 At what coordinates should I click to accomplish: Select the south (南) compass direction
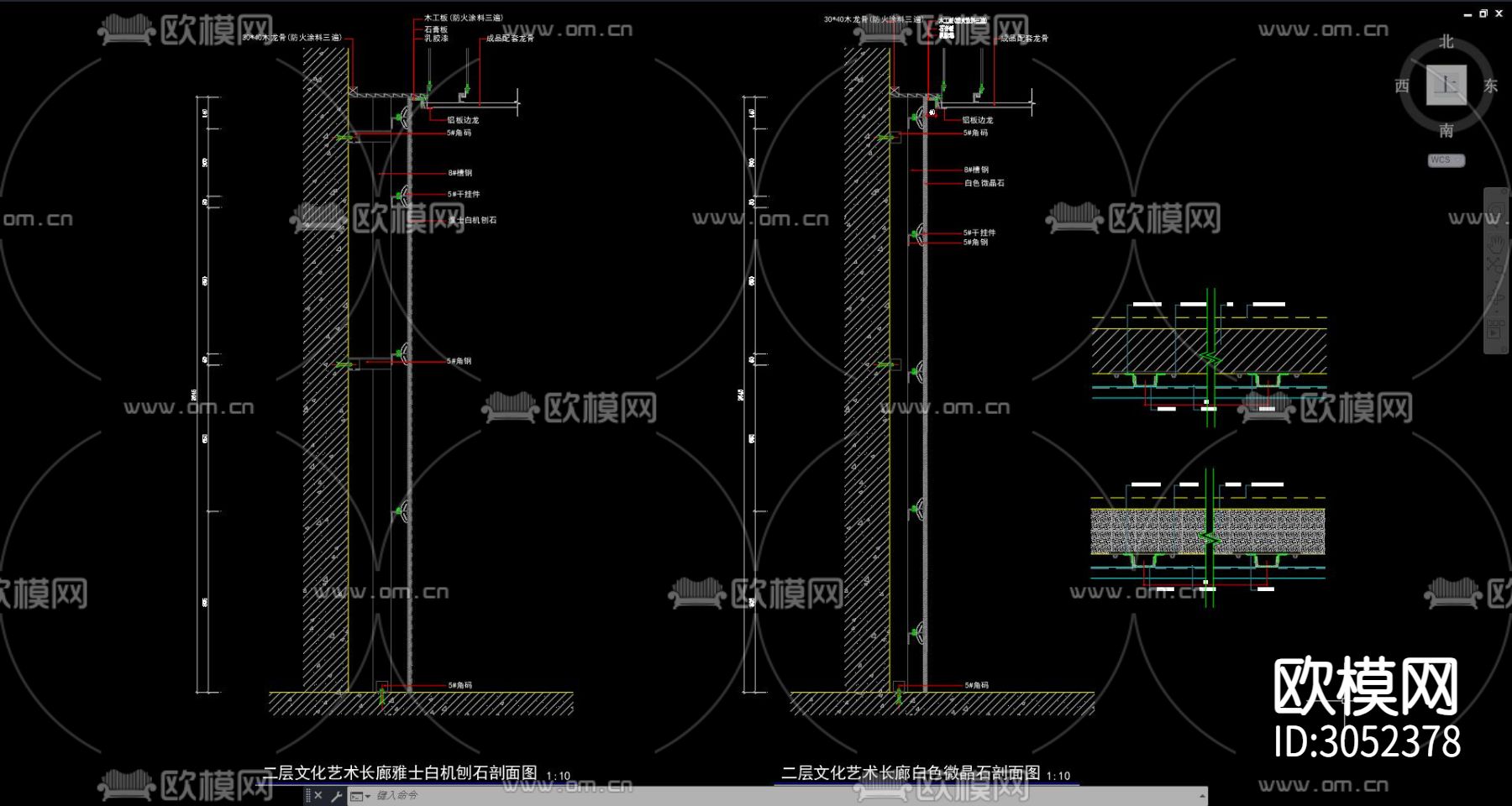click(1446, 130)
